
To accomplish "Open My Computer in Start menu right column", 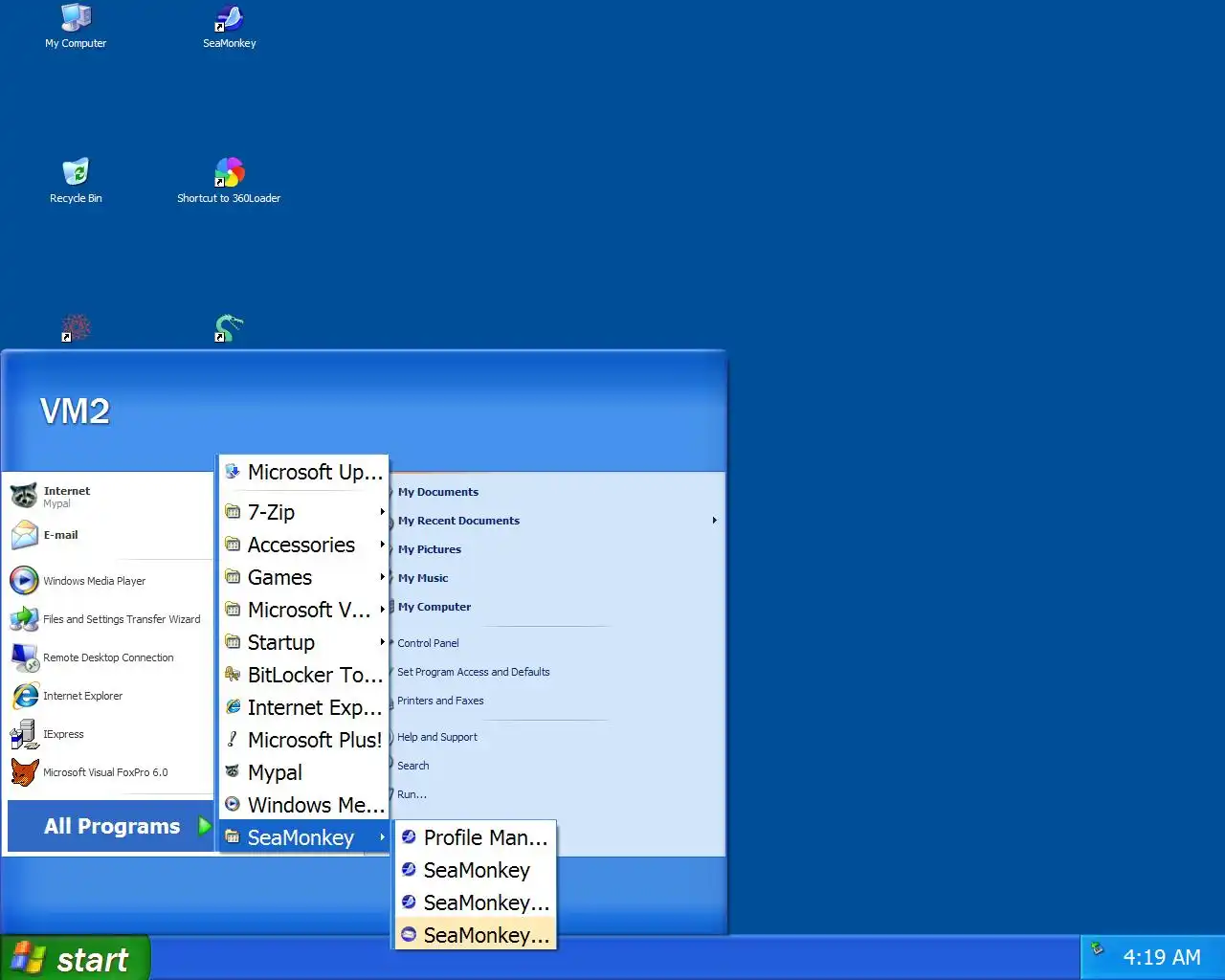I will (x=434, y=607).
